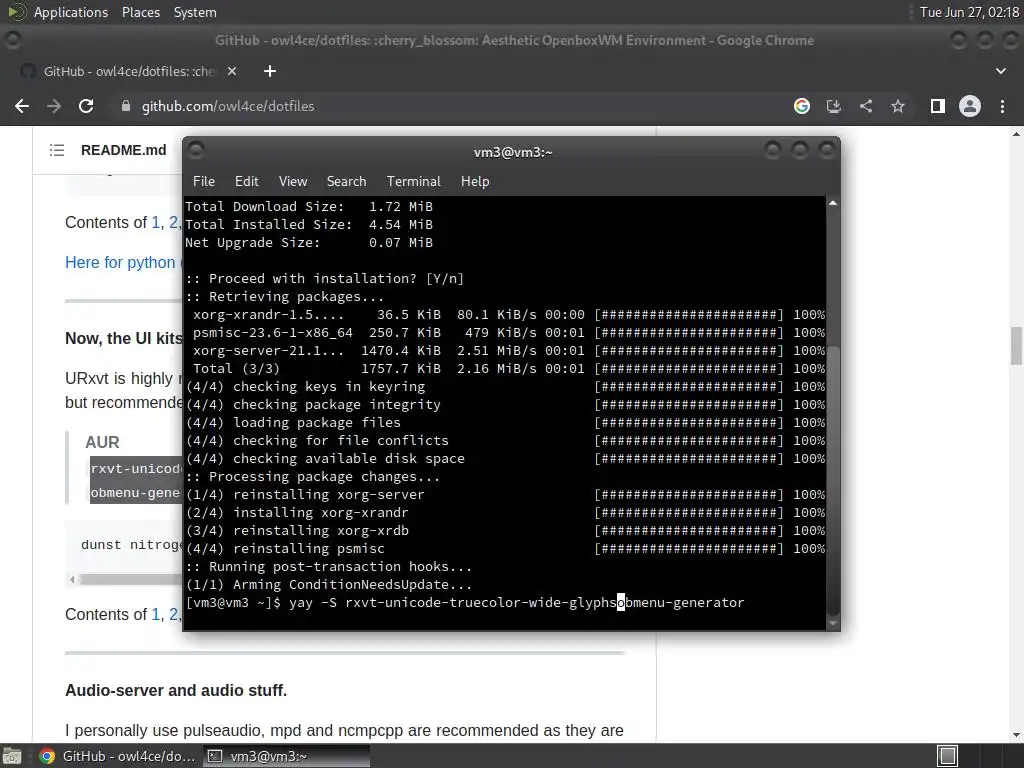Close the GitHub dotfiles tab
The image size is (1024, 768).
pyautogui.click(x=232, y=71)
